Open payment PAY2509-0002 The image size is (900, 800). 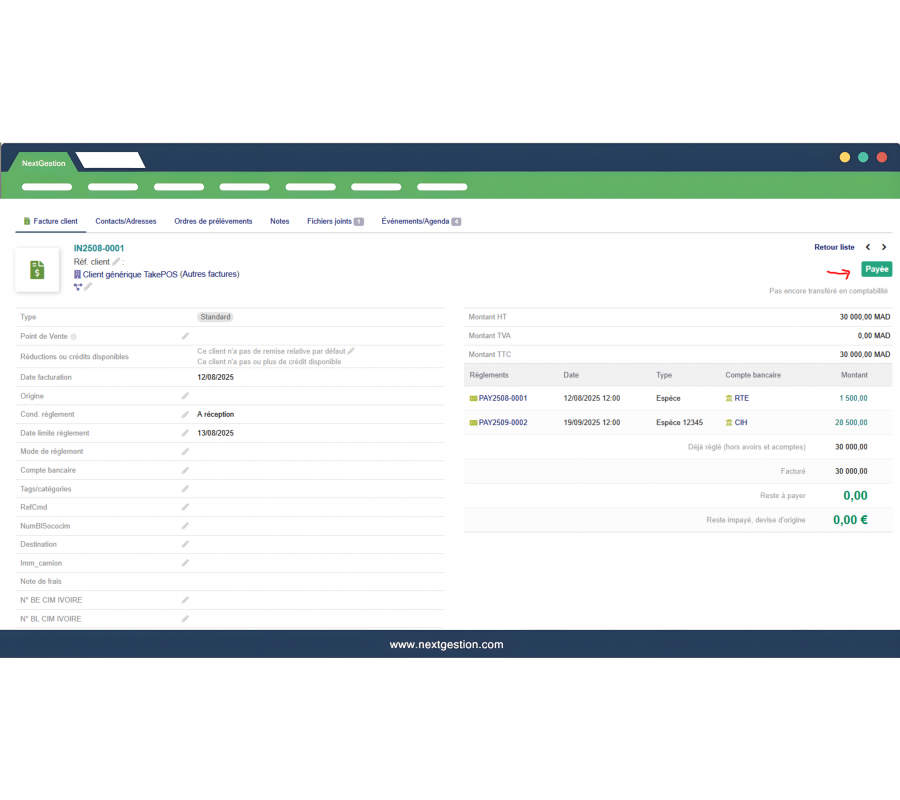(x=502, y=422)
